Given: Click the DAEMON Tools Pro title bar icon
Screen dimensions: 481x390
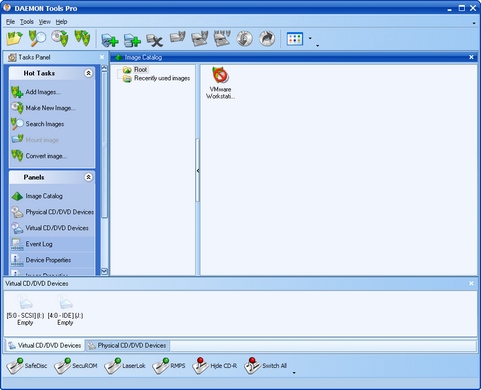Looking at the screenshot, I should (7, 8).
